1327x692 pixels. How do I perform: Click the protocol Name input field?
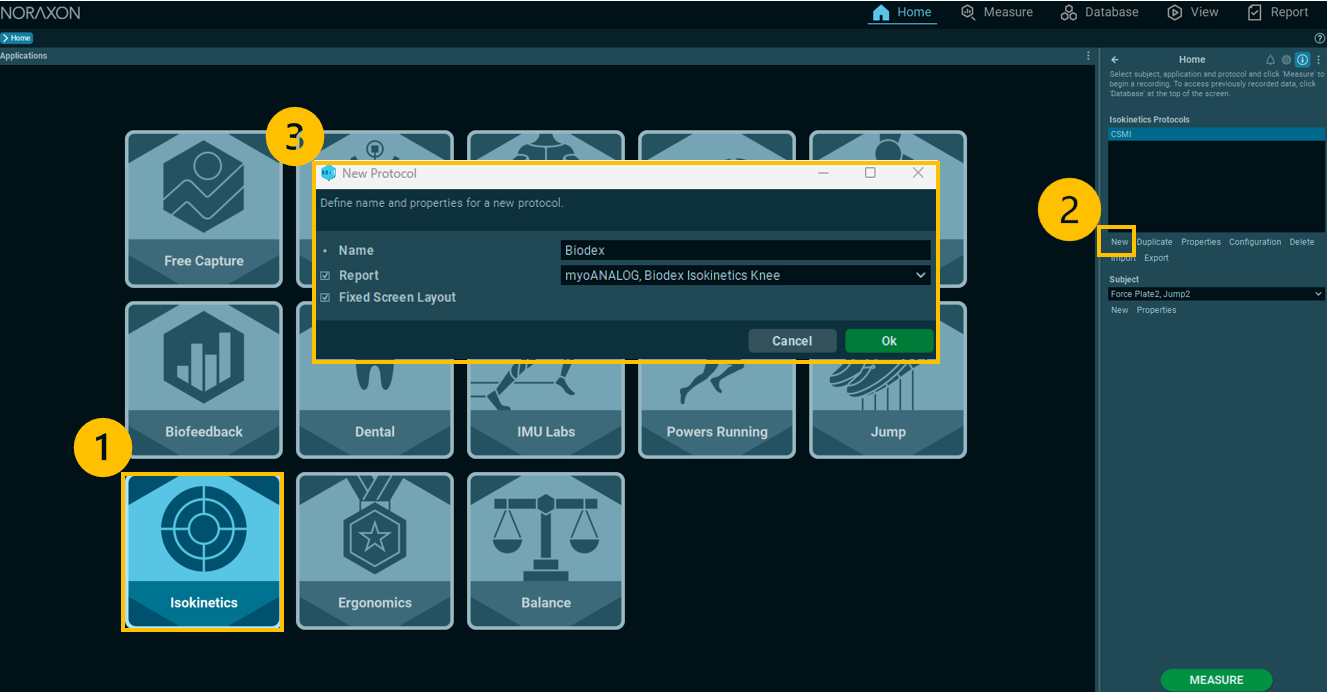click(745, 250)
